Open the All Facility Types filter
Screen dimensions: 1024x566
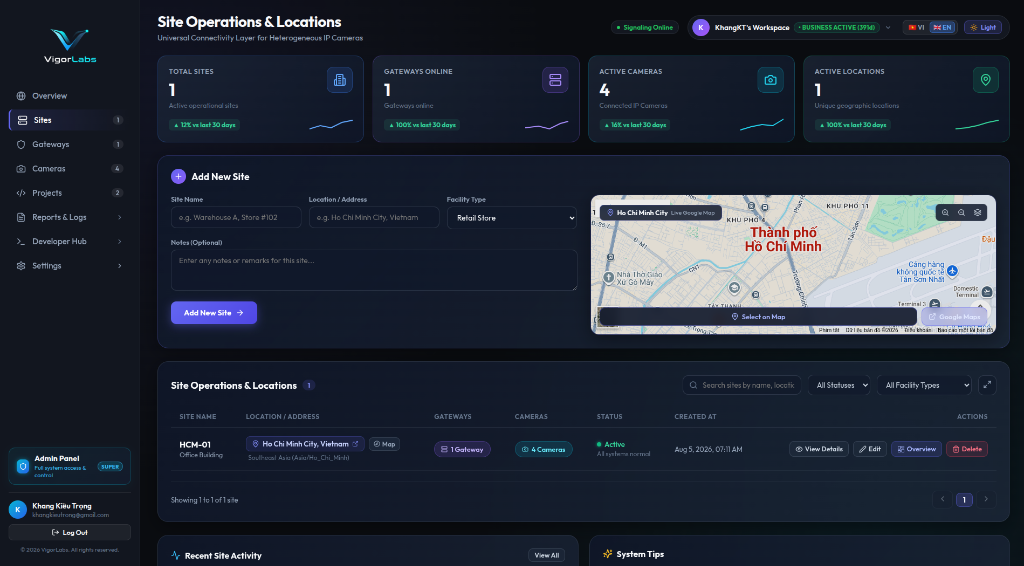pos(924,385)
